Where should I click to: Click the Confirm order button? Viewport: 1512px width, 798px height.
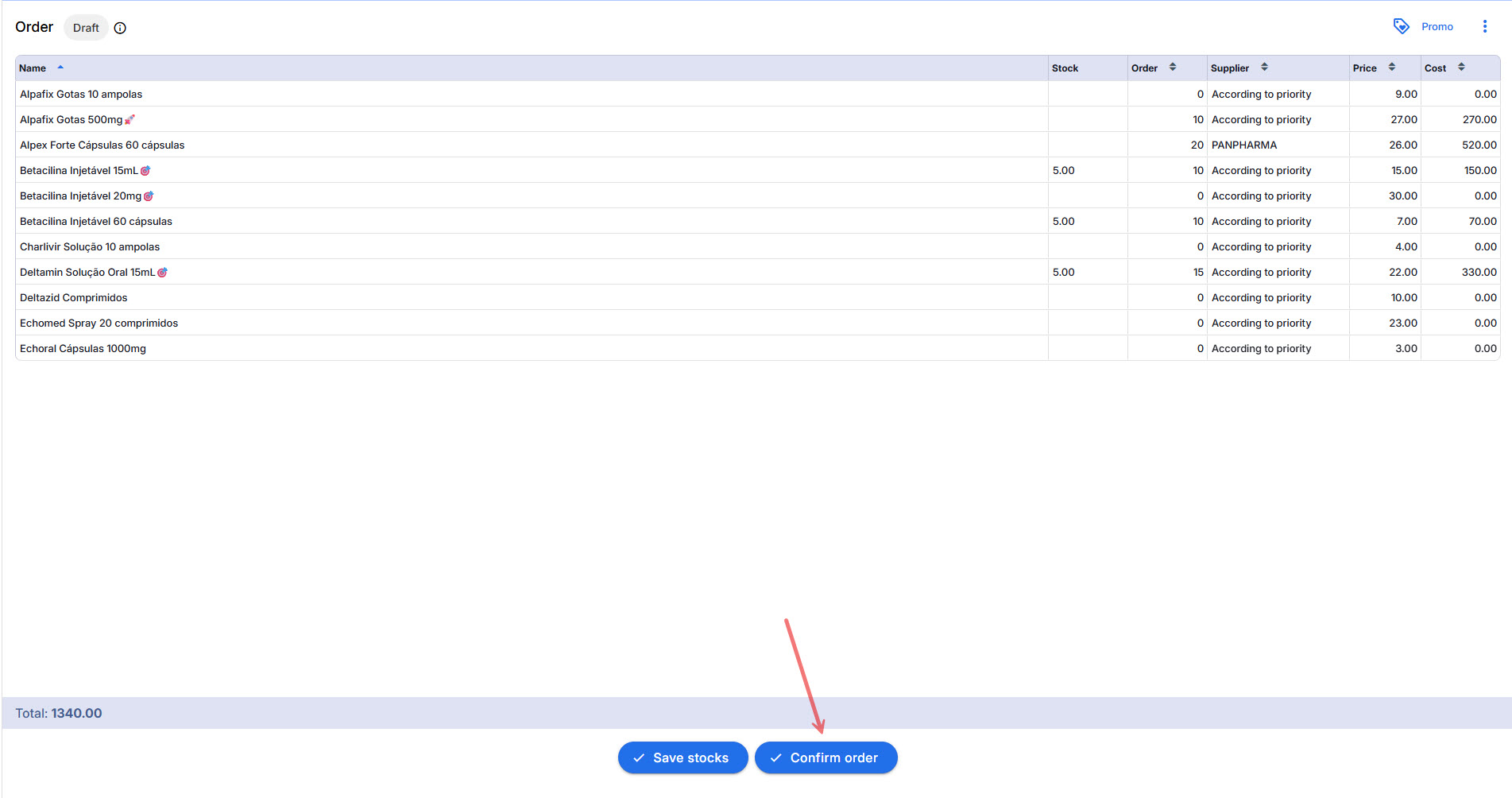click(x=826, y=757)
